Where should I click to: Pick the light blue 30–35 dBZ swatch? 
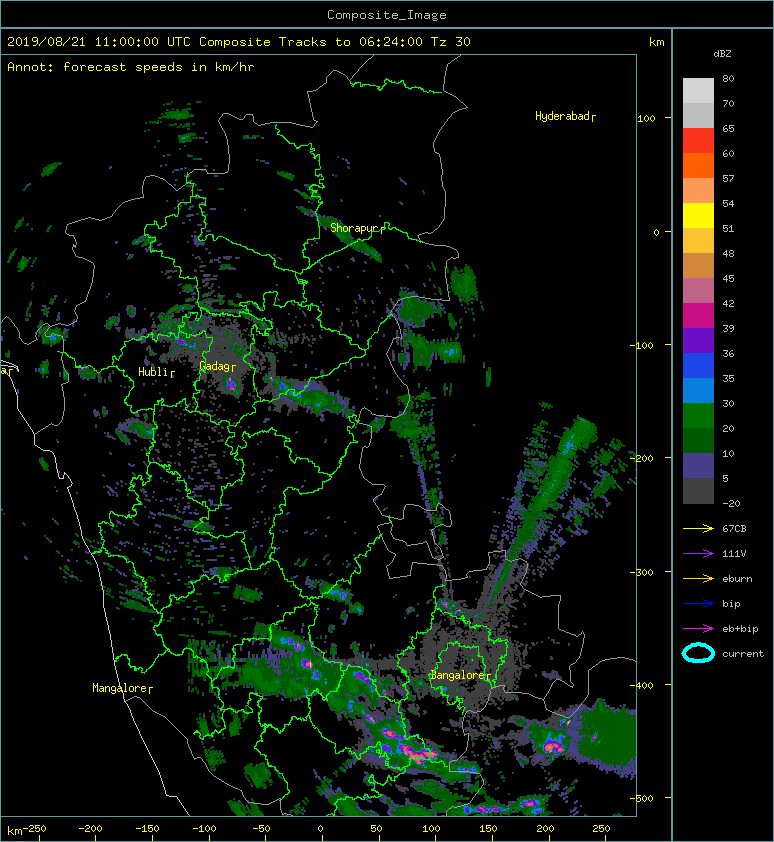coord(698,391)
